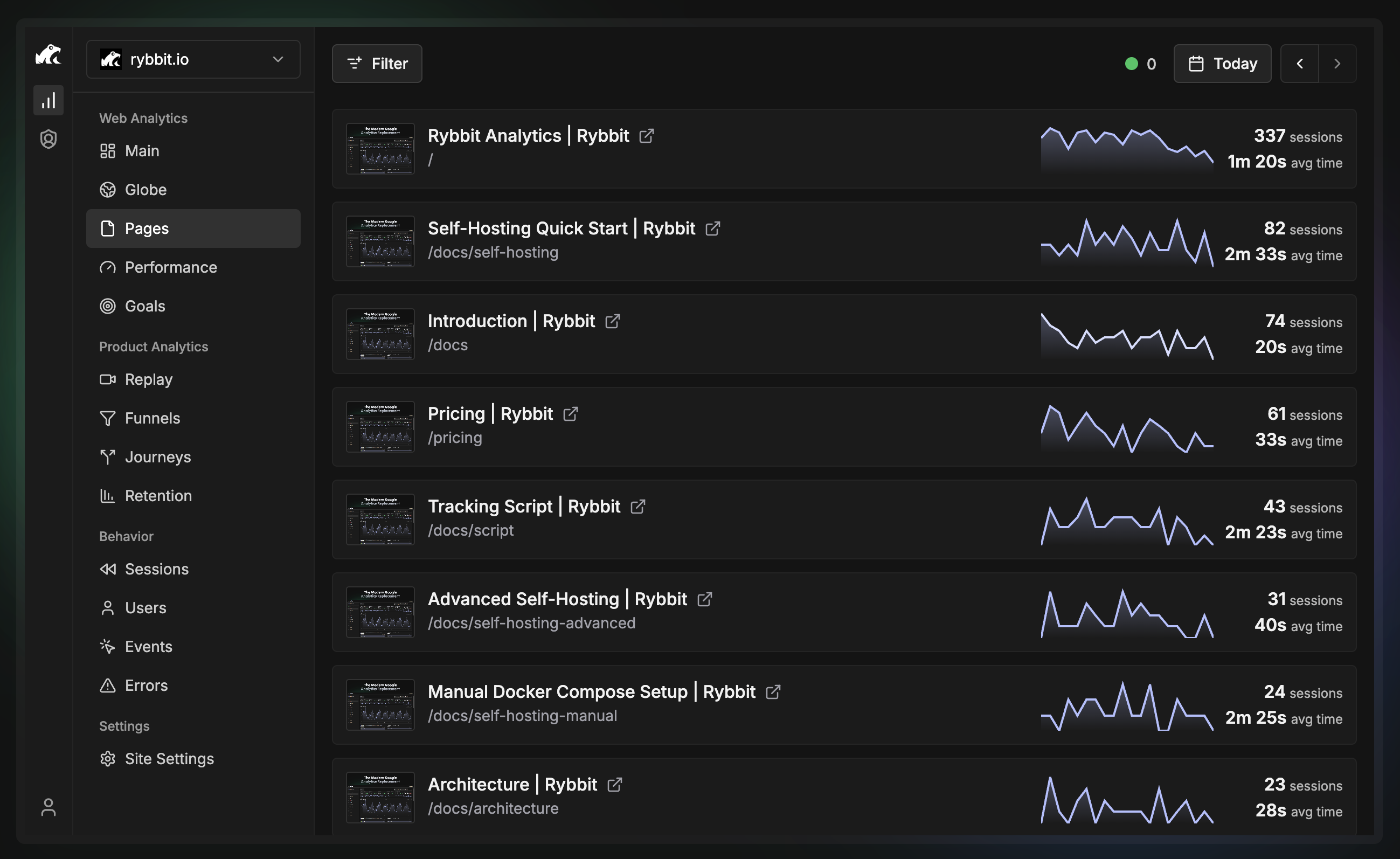Go to next day with right chevron
Image resolution: width=1400 pixels, height=859 pixels.
click(1337, 64)
